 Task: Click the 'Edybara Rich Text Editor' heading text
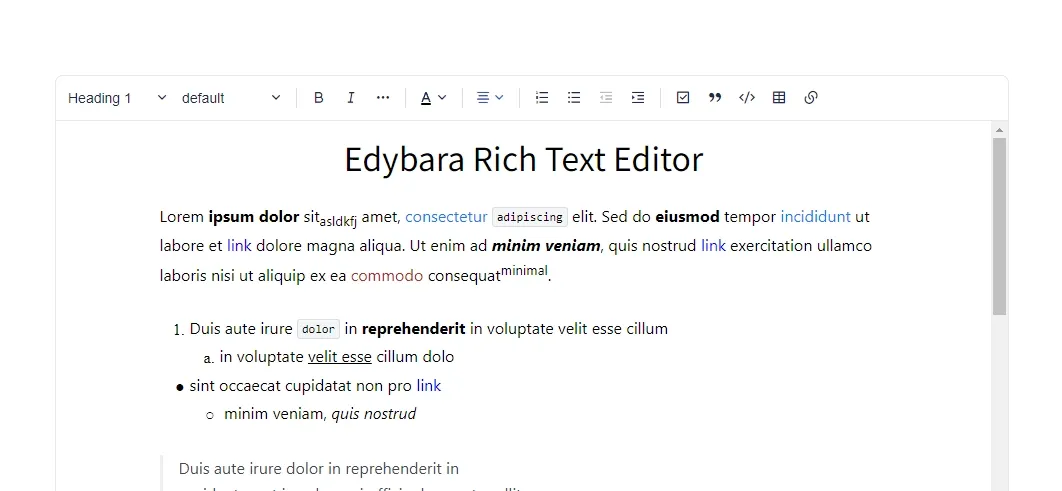coord(523,160)
